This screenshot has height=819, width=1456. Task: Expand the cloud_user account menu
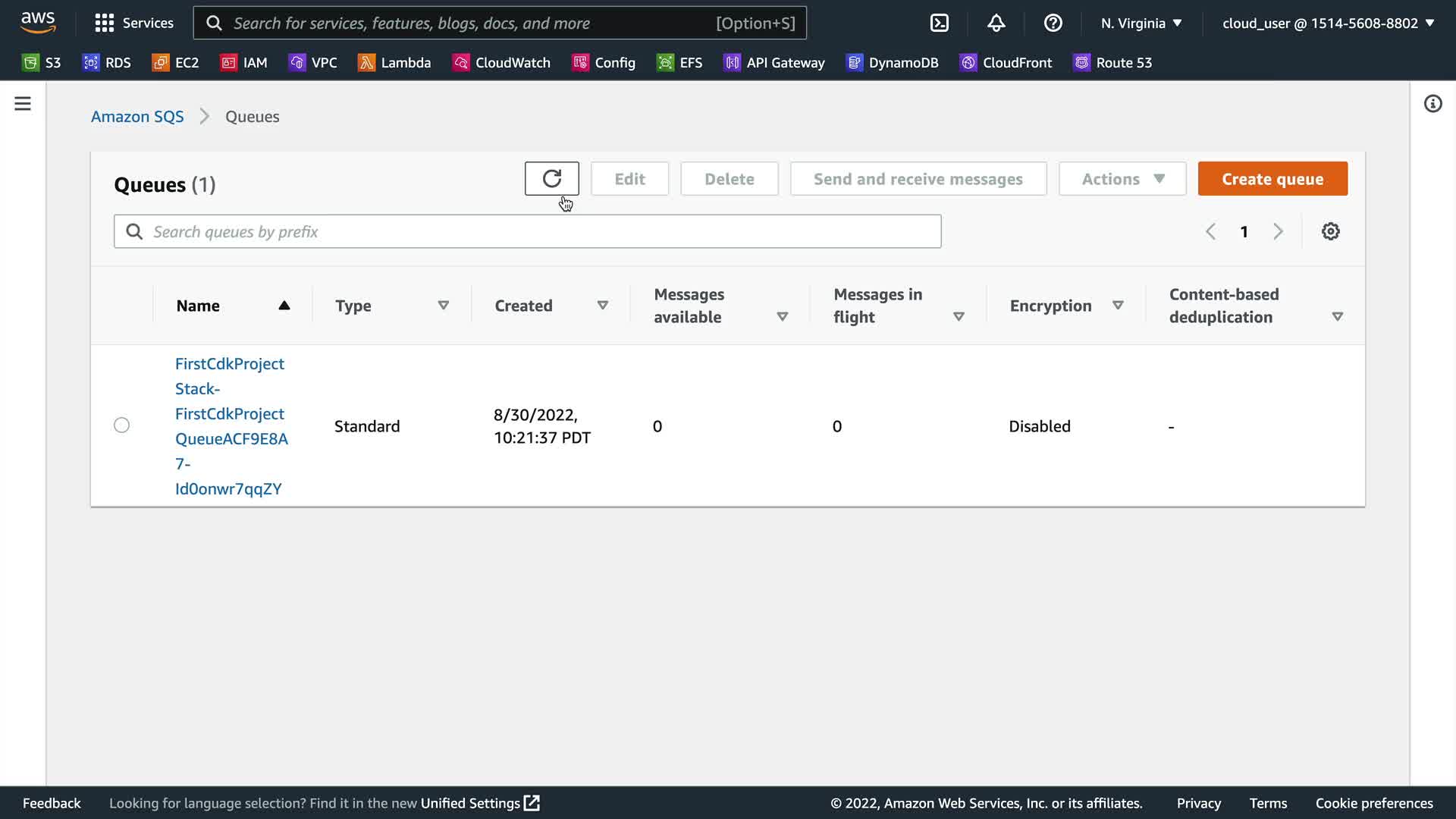(x=1328, y=23)
